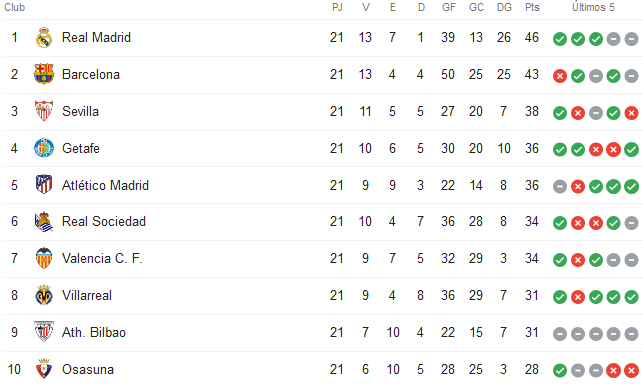This screenshot has height=384, width=642.
Task: Click the Club column header
Action: coord(15,7)
